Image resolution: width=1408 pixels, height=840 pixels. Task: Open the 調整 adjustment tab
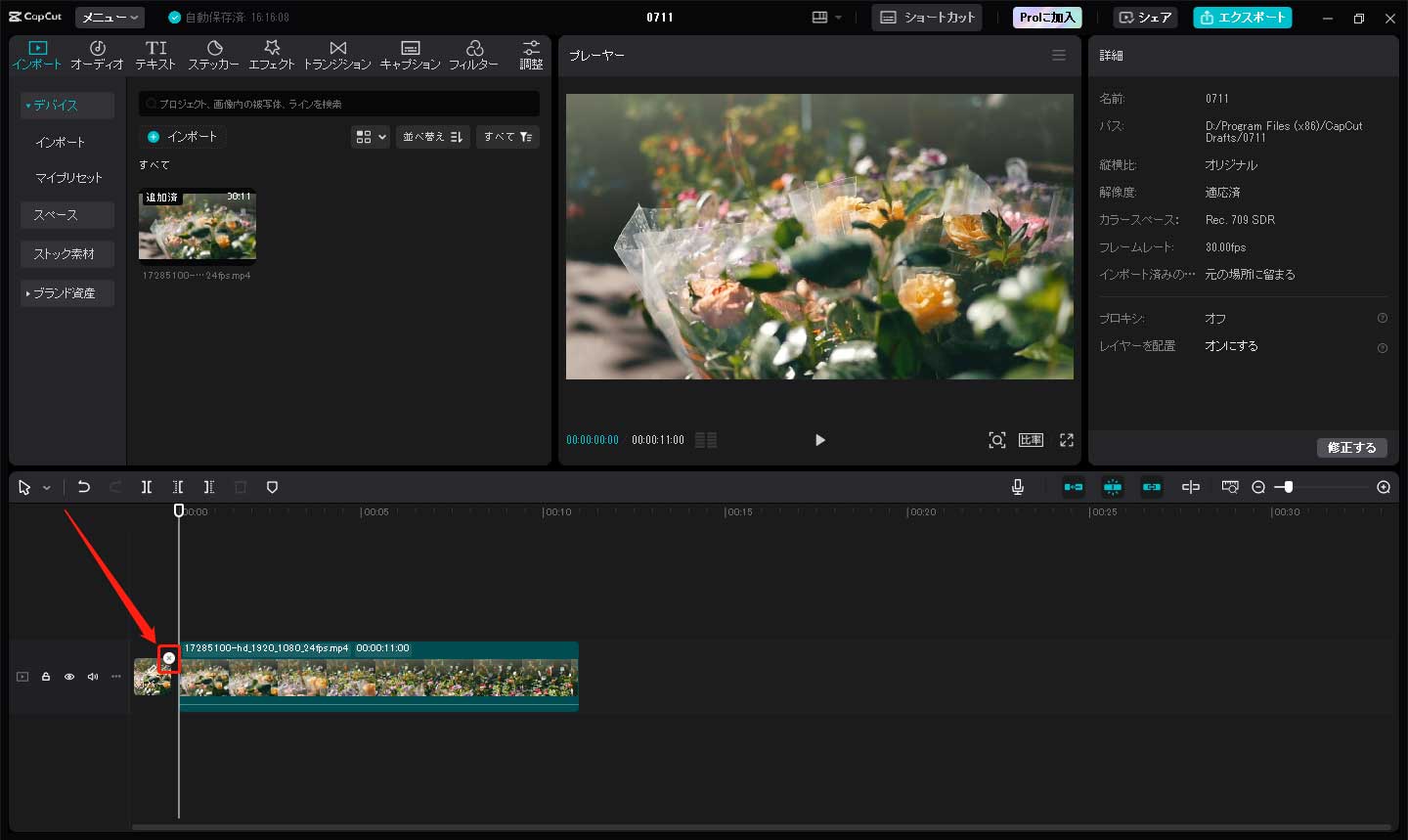click(x=531, y=55)
